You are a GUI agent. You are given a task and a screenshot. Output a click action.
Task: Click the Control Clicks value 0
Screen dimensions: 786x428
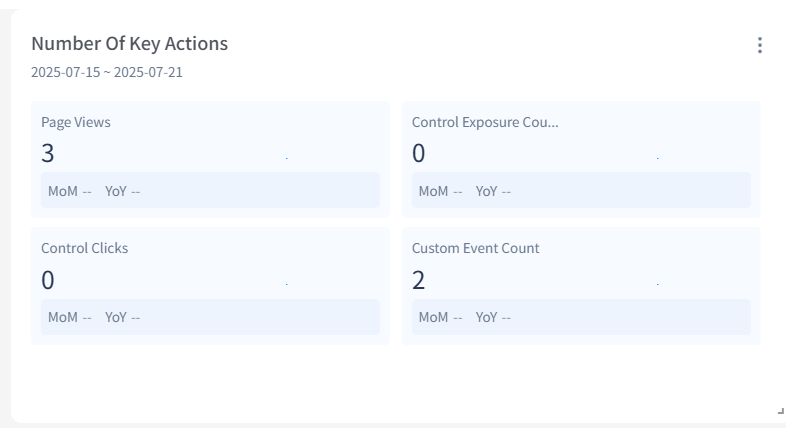tap(48, 280)
